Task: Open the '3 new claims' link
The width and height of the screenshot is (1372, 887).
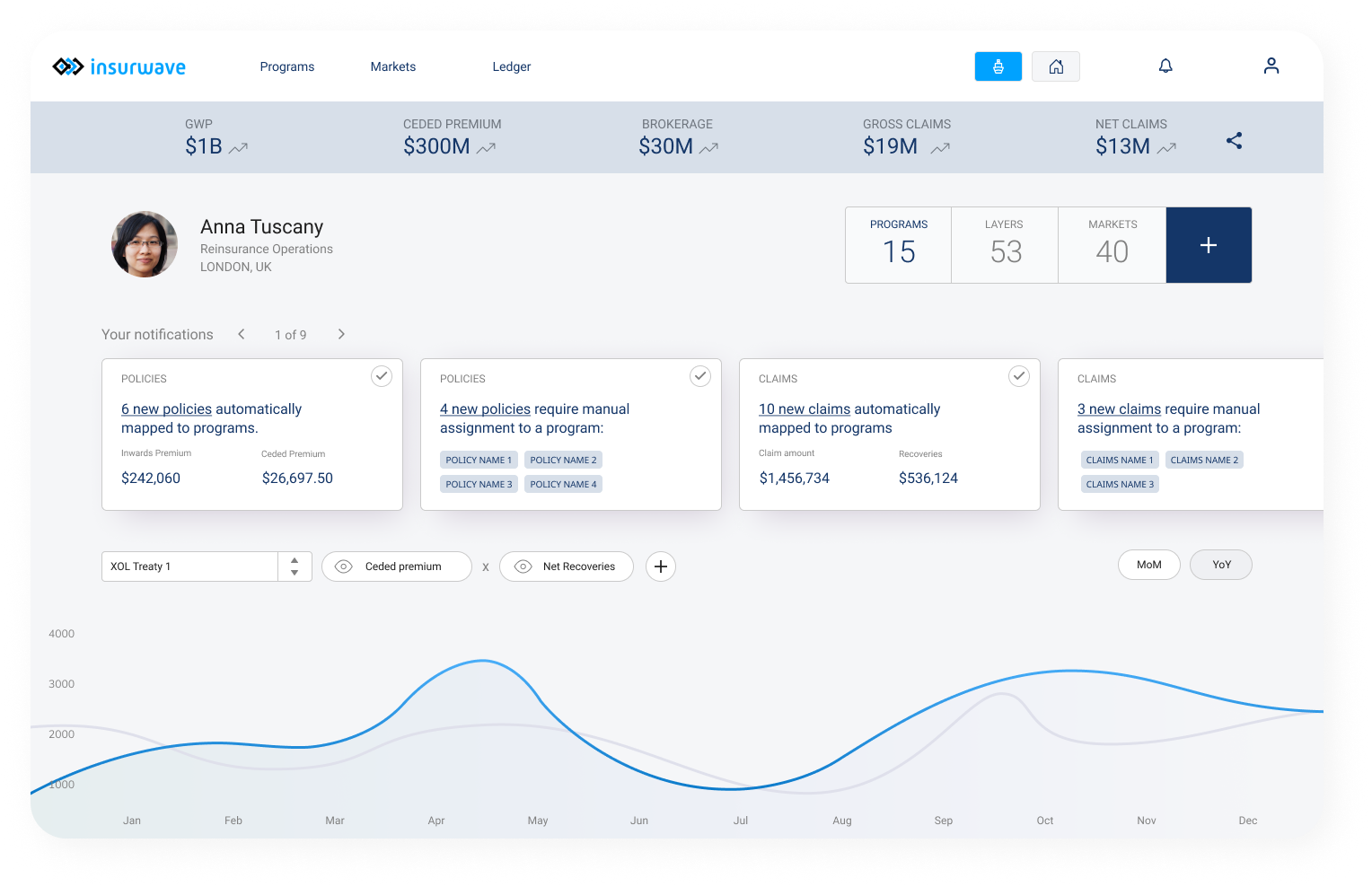Action: click(1120, 409)
